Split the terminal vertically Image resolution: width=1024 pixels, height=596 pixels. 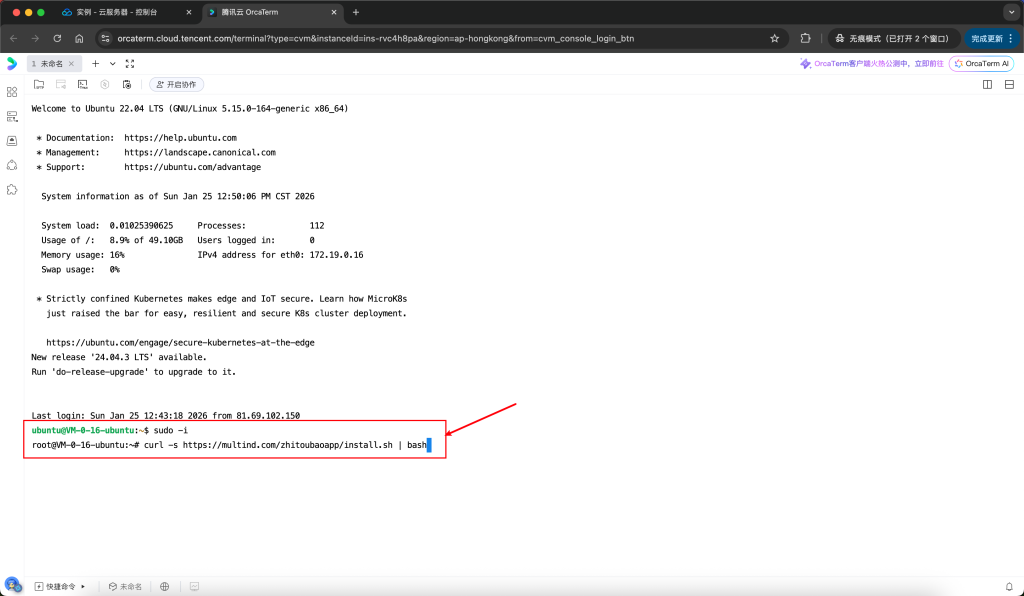pyautogui.click(x=985, y=84)
